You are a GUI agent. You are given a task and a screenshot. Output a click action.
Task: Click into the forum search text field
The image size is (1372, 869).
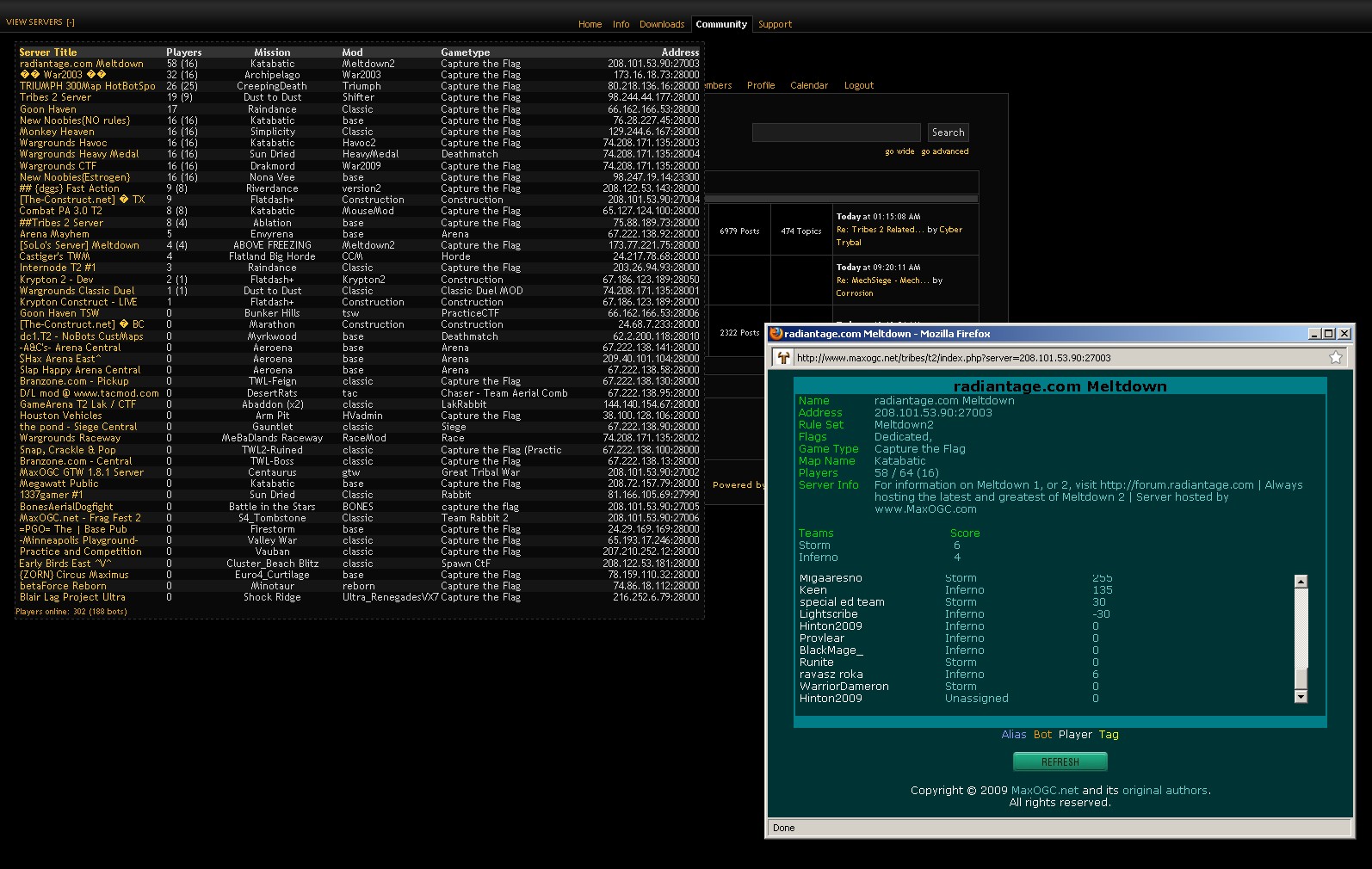(836, 133)
